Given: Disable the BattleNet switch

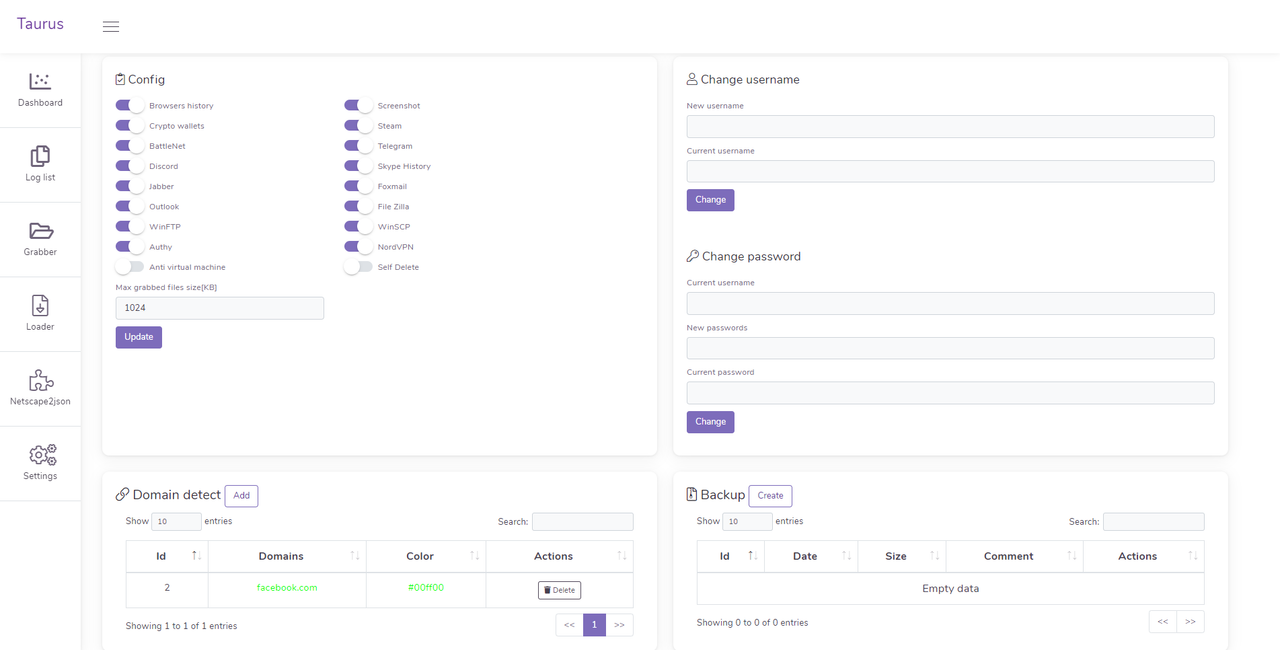Looking at the screenshot, I should tap(130, 146).
